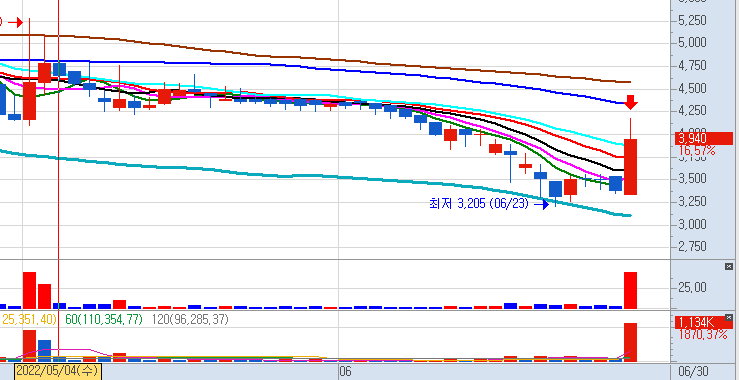Click the 1,134K volume tag
739x380 pixels.
(704, 323)
